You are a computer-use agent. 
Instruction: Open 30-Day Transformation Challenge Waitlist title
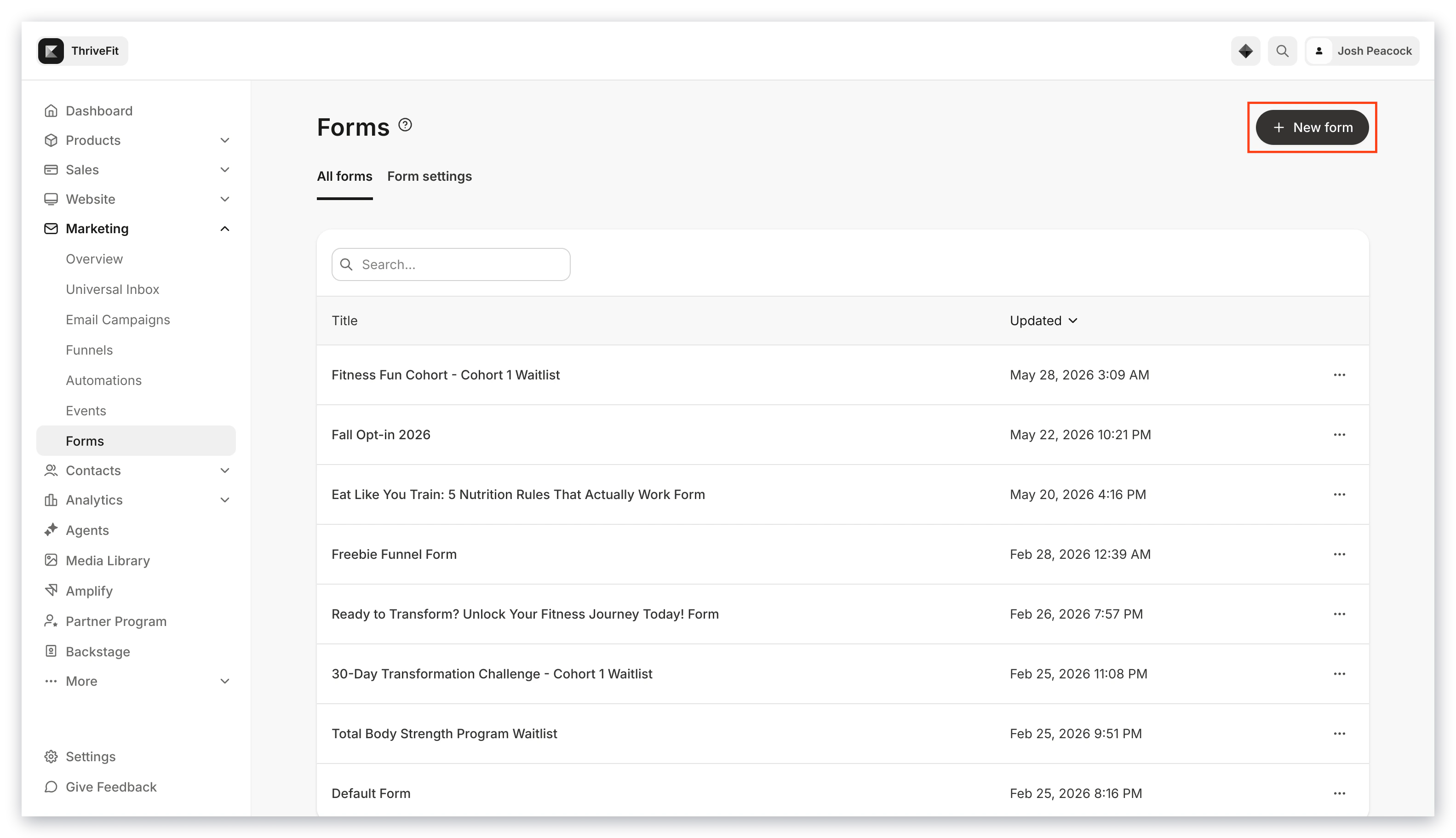(492, 674)
